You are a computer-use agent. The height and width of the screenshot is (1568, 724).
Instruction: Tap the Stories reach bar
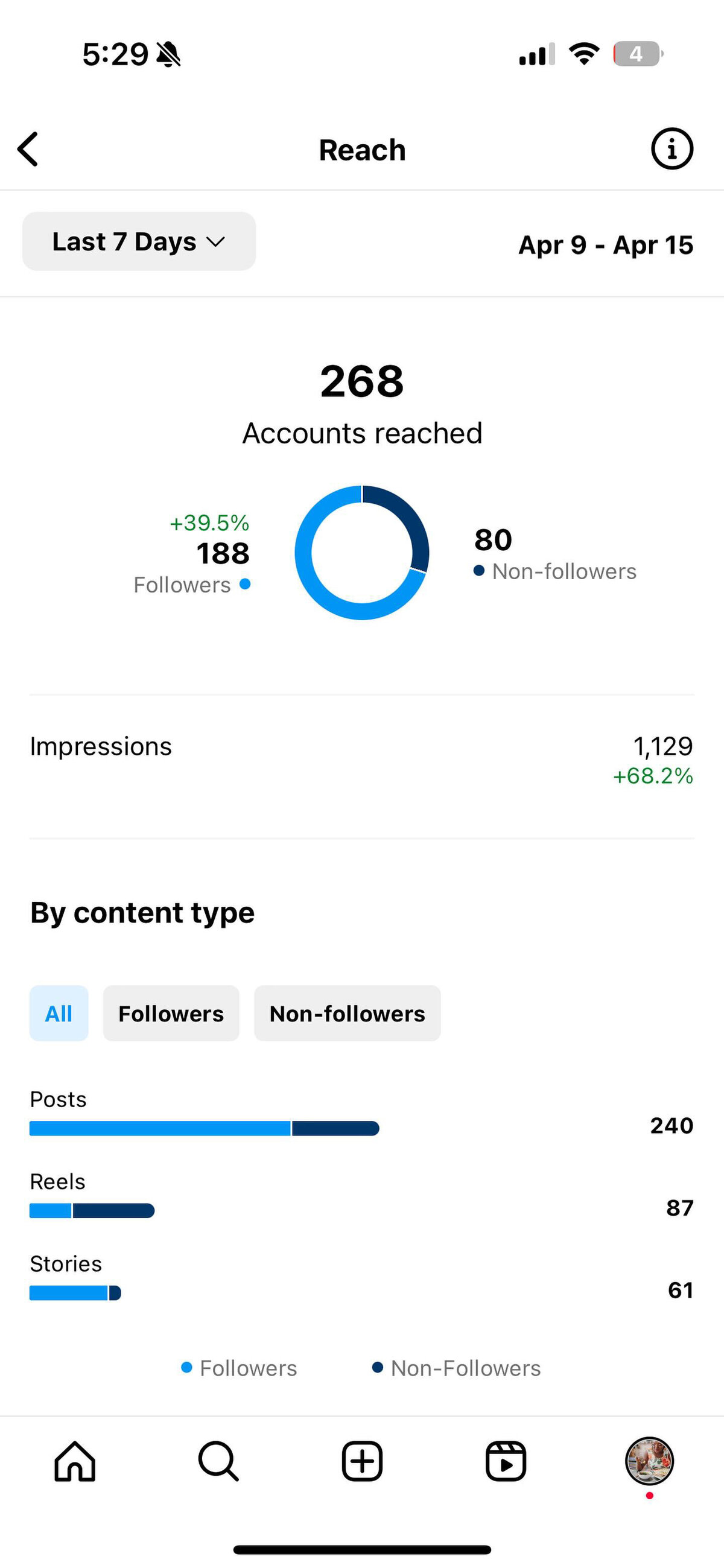pyautogui.click(x=75, y=1293)
